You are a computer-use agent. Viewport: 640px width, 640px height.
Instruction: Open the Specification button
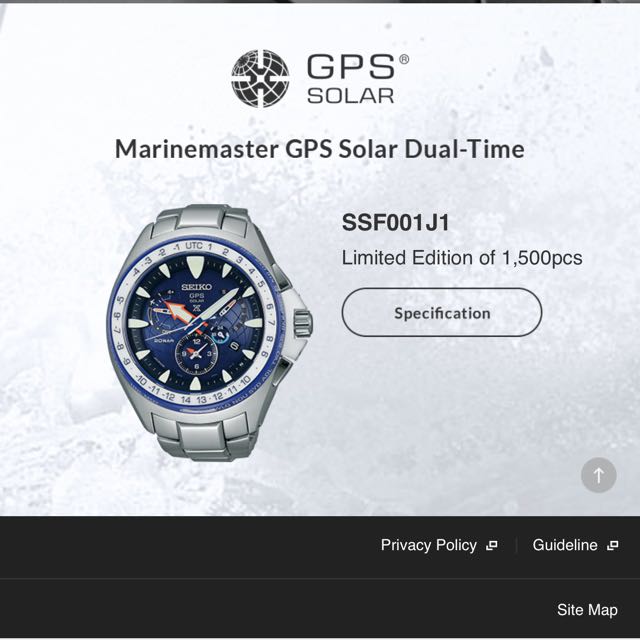(x=442, y=313)
